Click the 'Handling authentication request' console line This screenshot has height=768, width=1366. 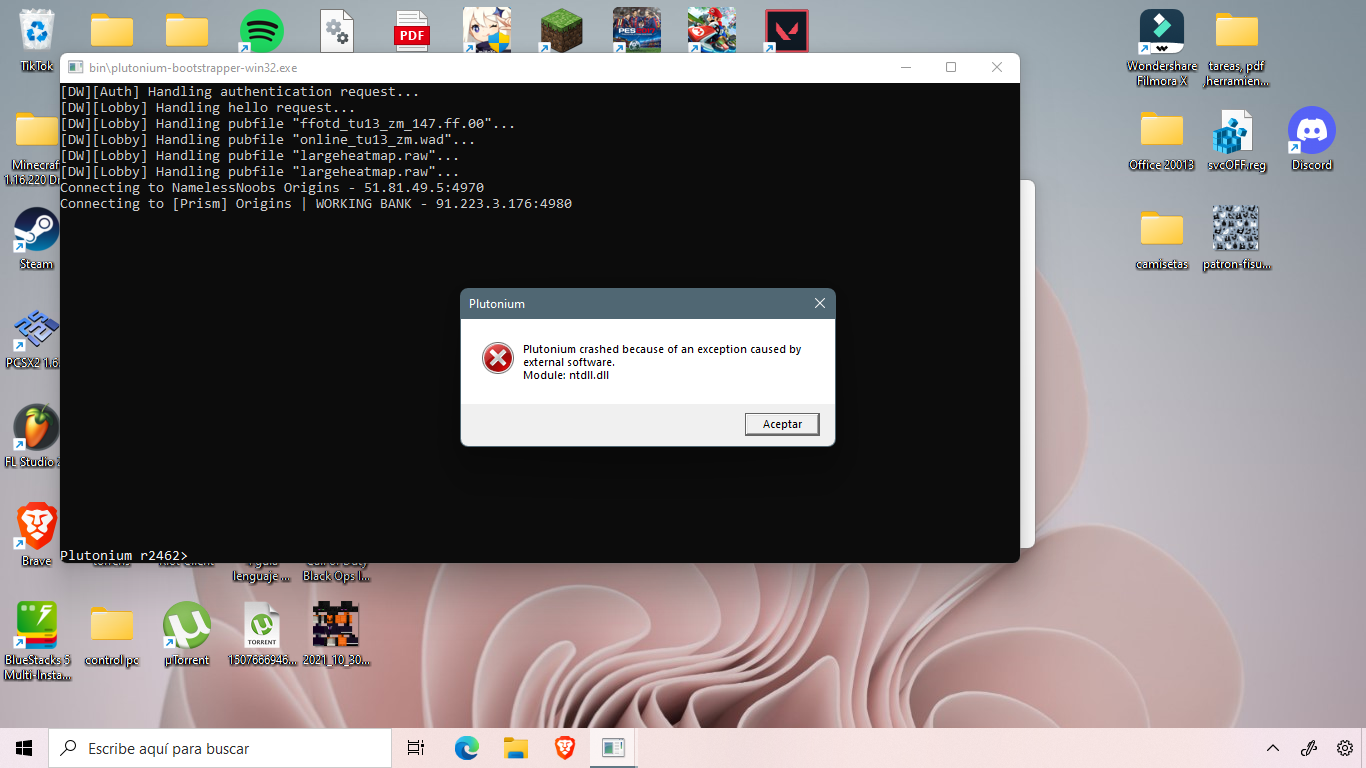[x=240, y=91]
